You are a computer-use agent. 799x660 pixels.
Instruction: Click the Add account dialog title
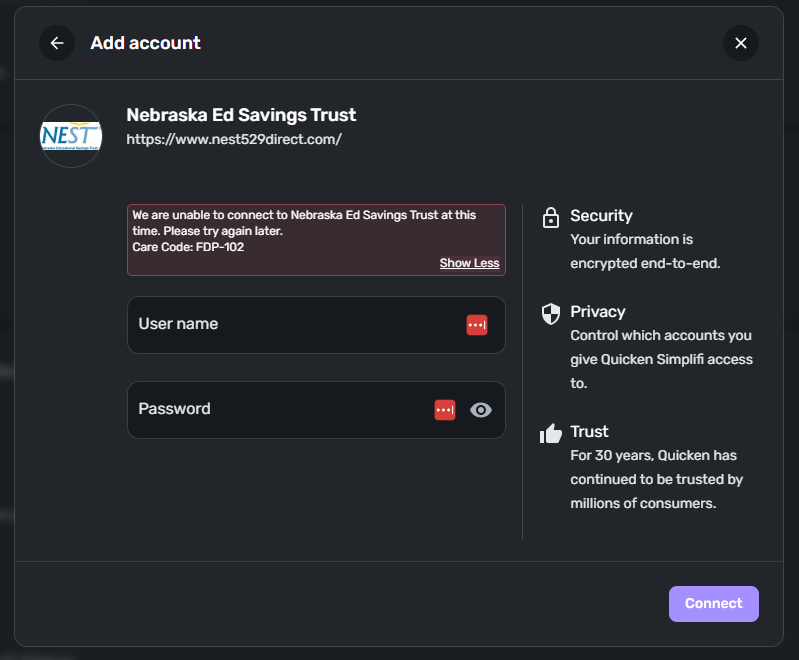tap(145, 43)
